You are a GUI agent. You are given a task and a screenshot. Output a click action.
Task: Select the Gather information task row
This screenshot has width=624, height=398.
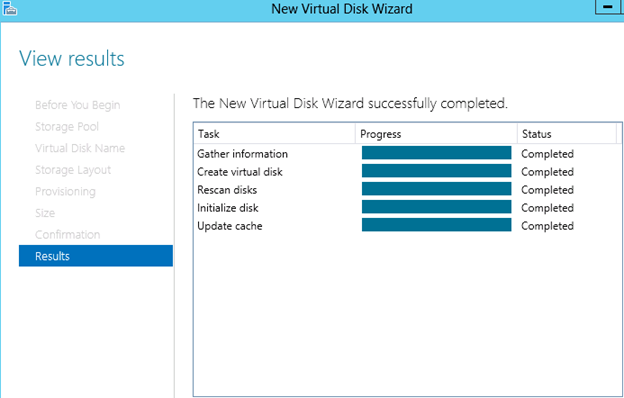pos(406,154)
